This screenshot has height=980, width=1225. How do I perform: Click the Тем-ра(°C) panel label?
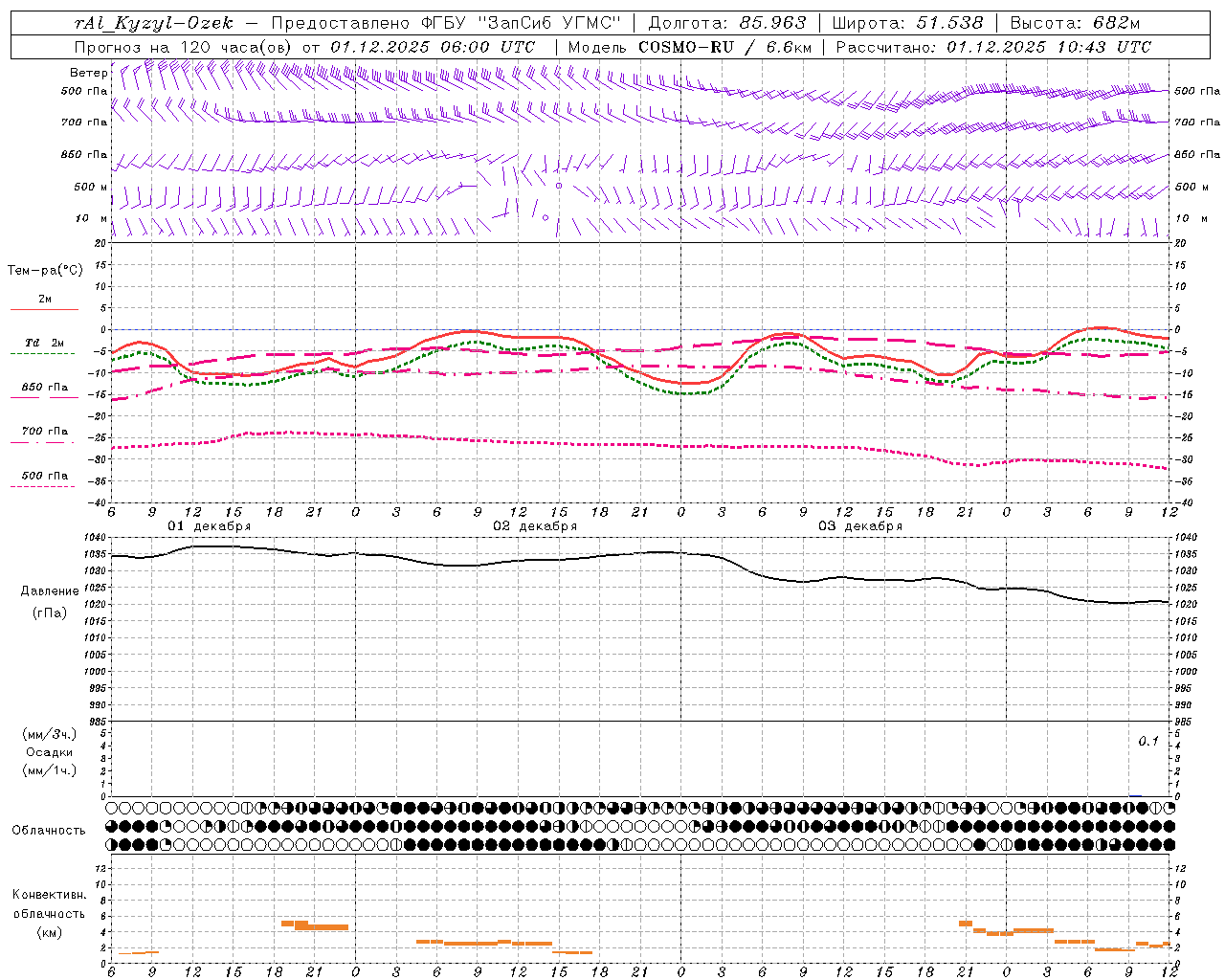coord(45,271)
